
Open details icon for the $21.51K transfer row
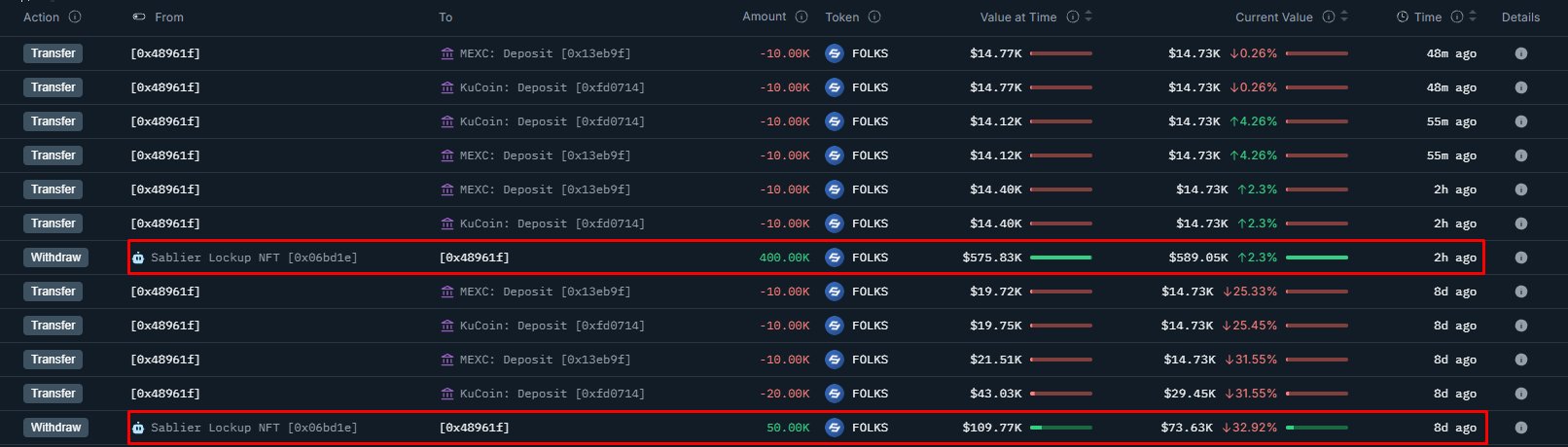pos(1520,360)
